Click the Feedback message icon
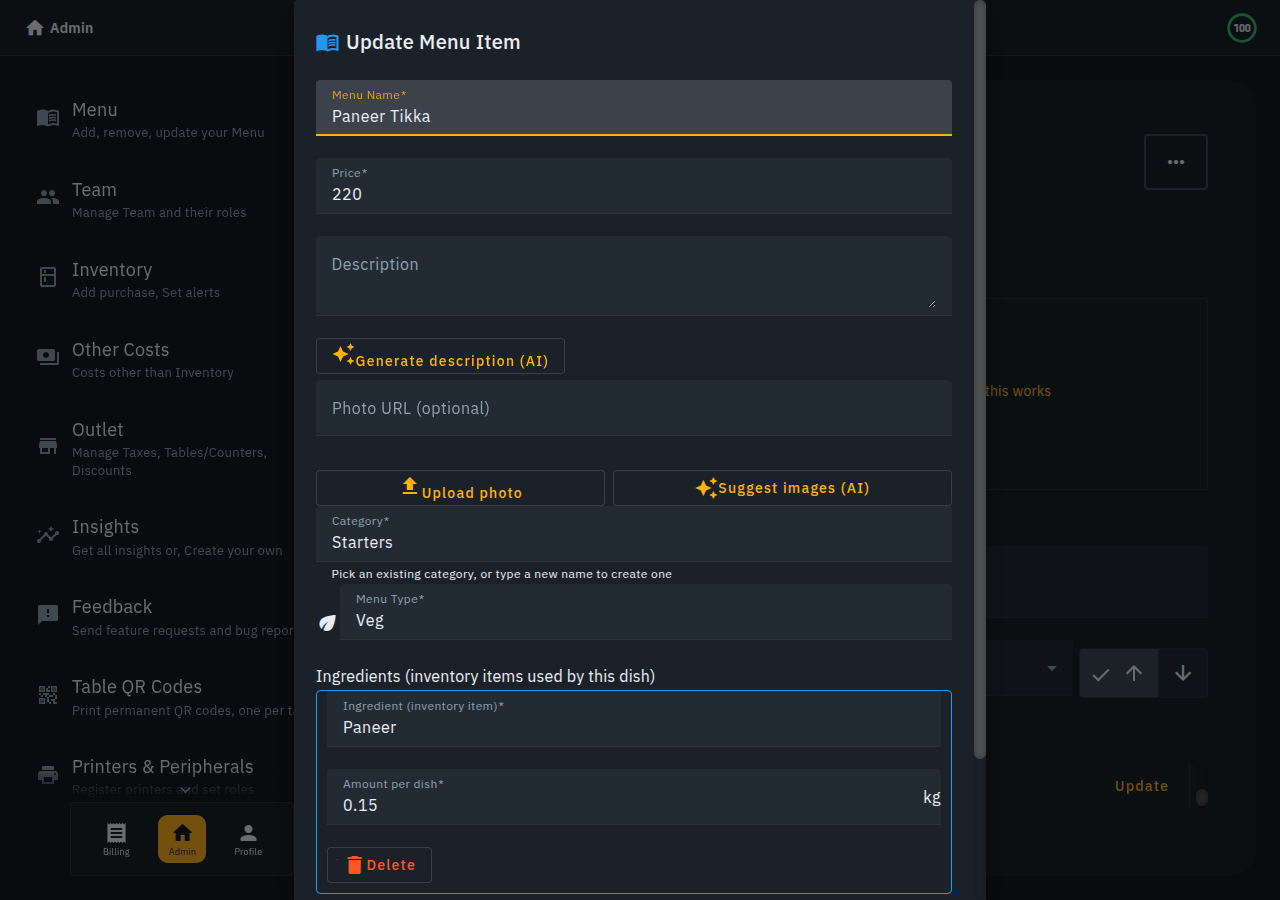 pyautogui.click(x=48, y=615)
